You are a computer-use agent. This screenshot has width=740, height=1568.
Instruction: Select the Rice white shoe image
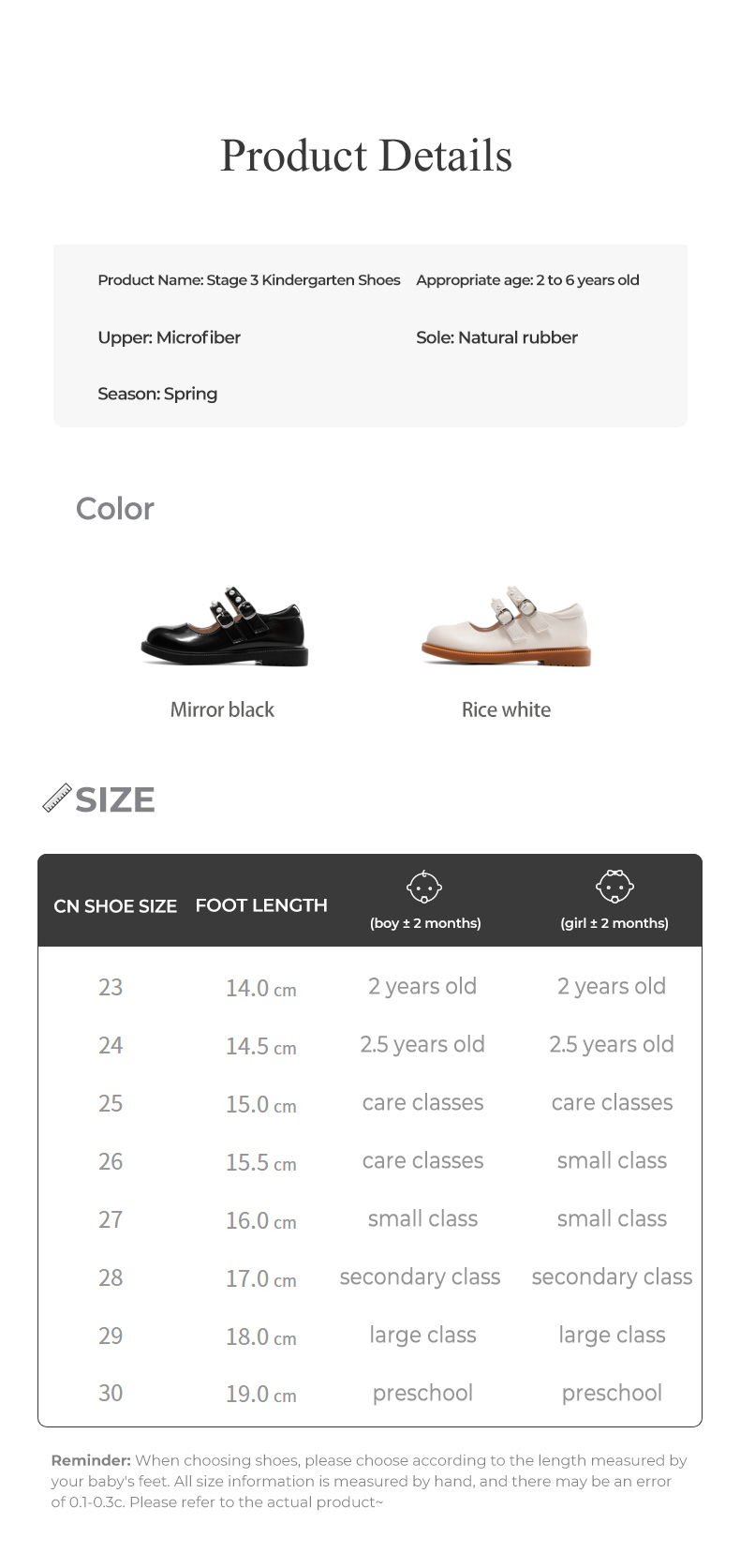pos(507,627)
